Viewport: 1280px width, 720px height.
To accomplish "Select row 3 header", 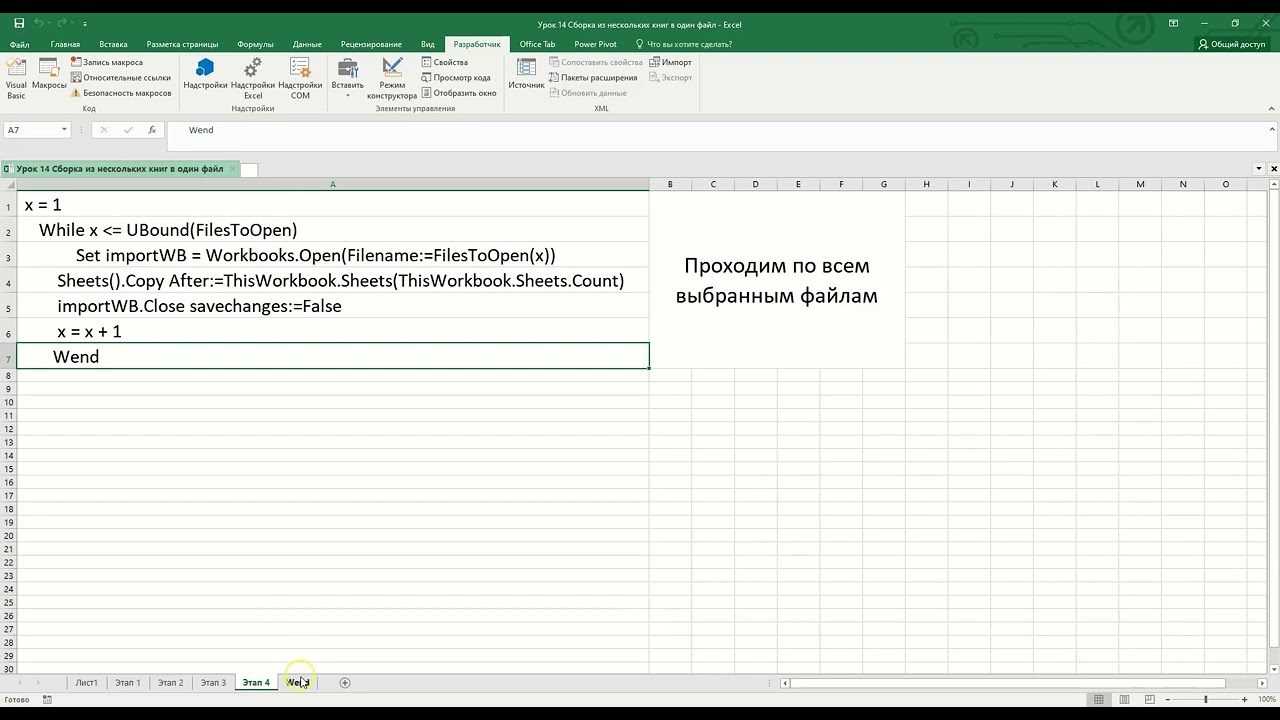I will point(8,257).
